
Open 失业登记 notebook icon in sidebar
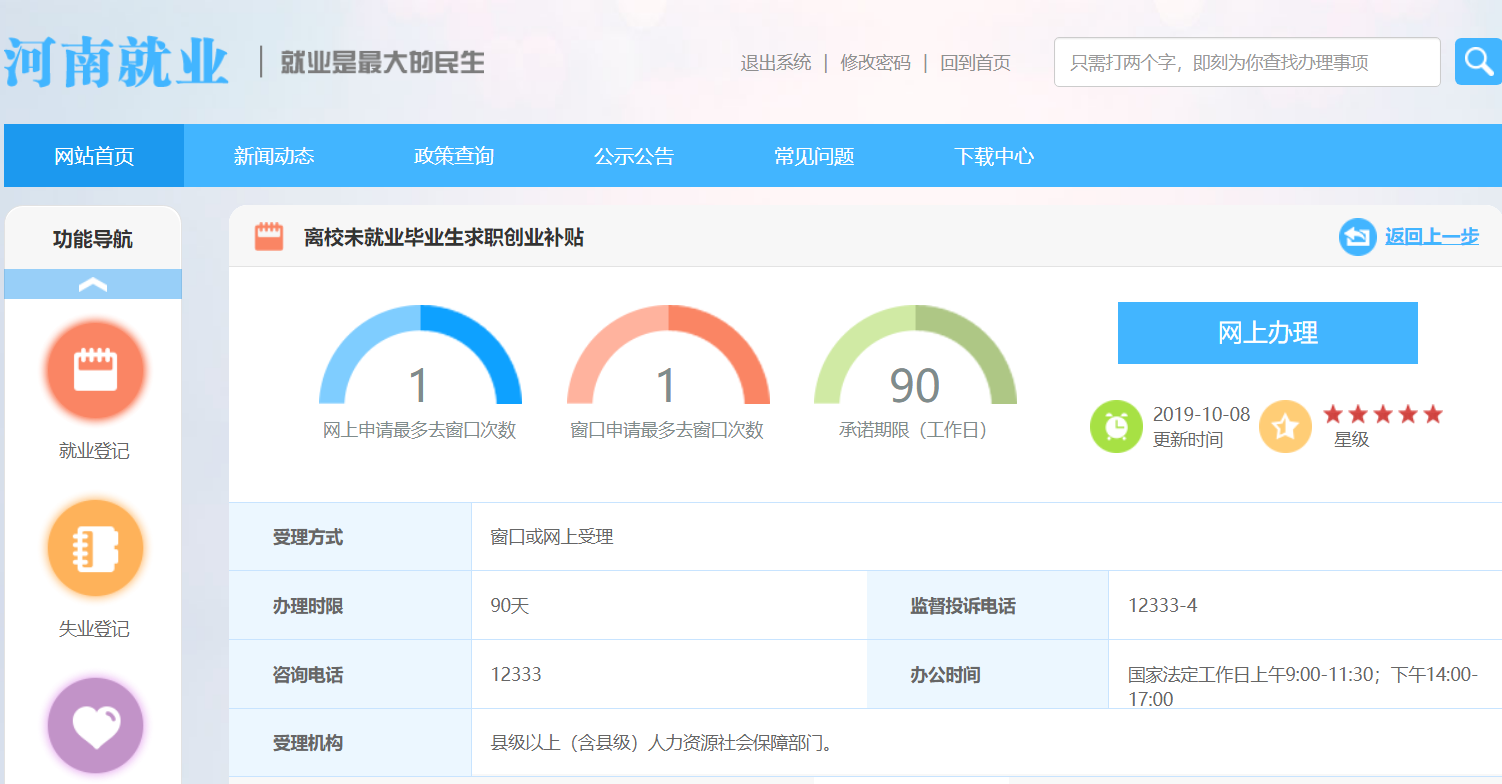(x=96, y=548)
